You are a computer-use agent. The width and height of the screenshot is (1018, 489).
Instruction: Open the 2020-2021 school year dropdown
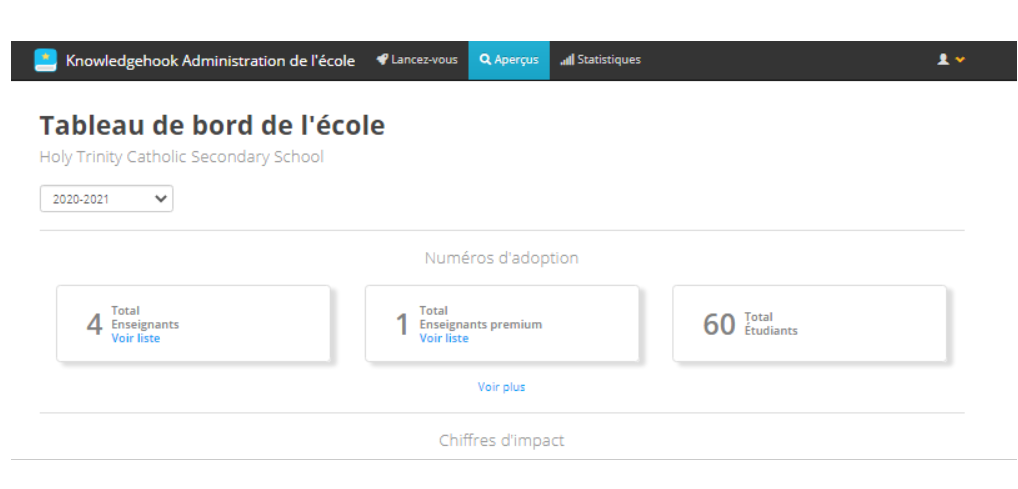tap(106, 199)
